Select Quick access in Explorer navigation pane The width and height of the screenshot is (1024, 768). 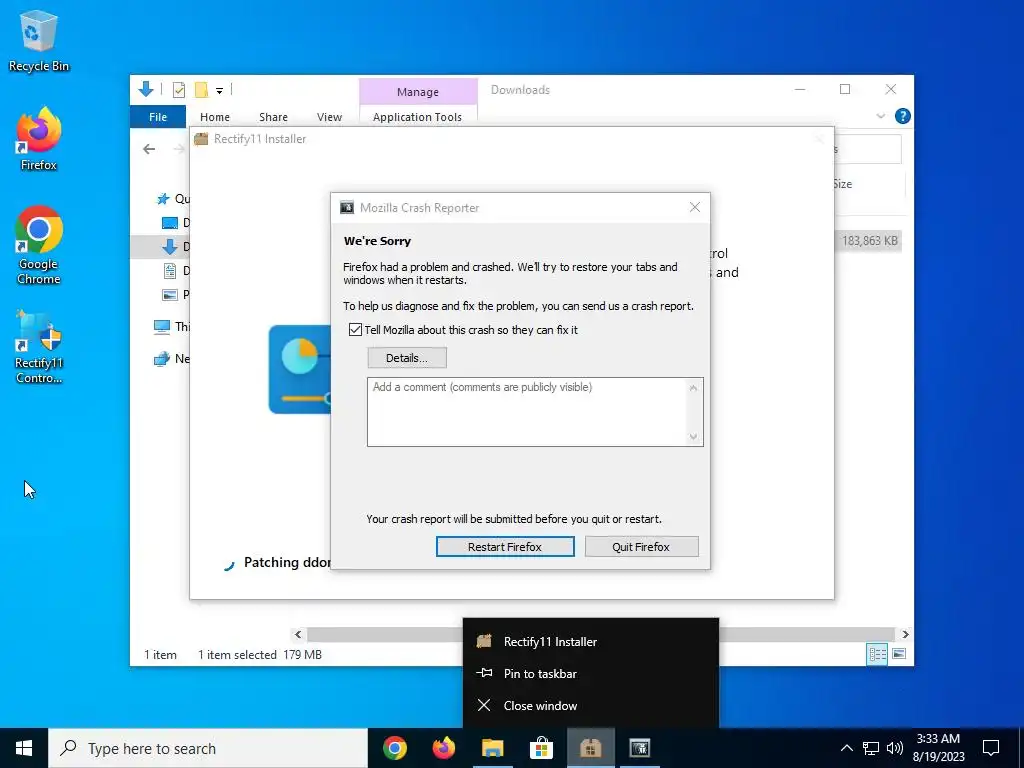(x=173, y=199)
